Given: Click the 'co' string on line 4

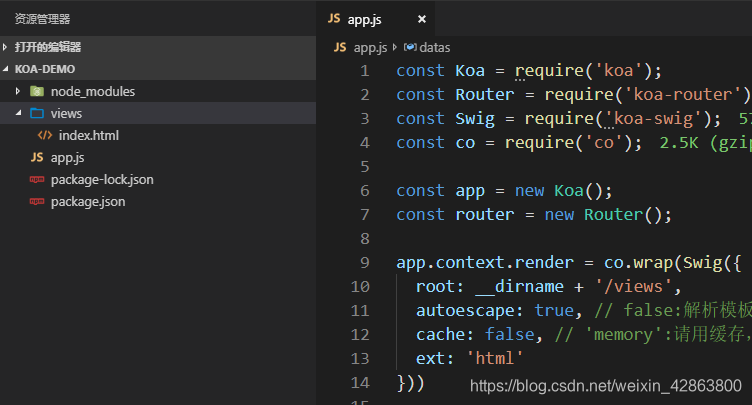Looking at the screenshot, I should (603, 143).
